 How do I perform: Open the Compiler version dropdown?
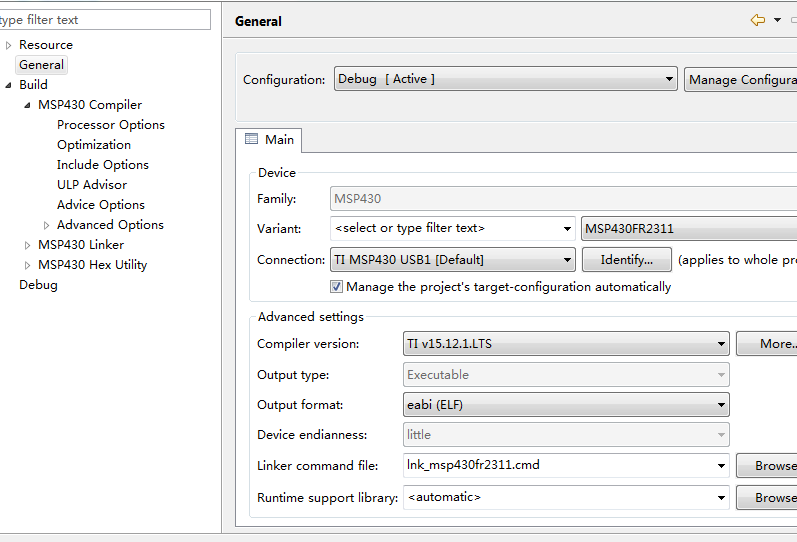[x=721, y=345]
